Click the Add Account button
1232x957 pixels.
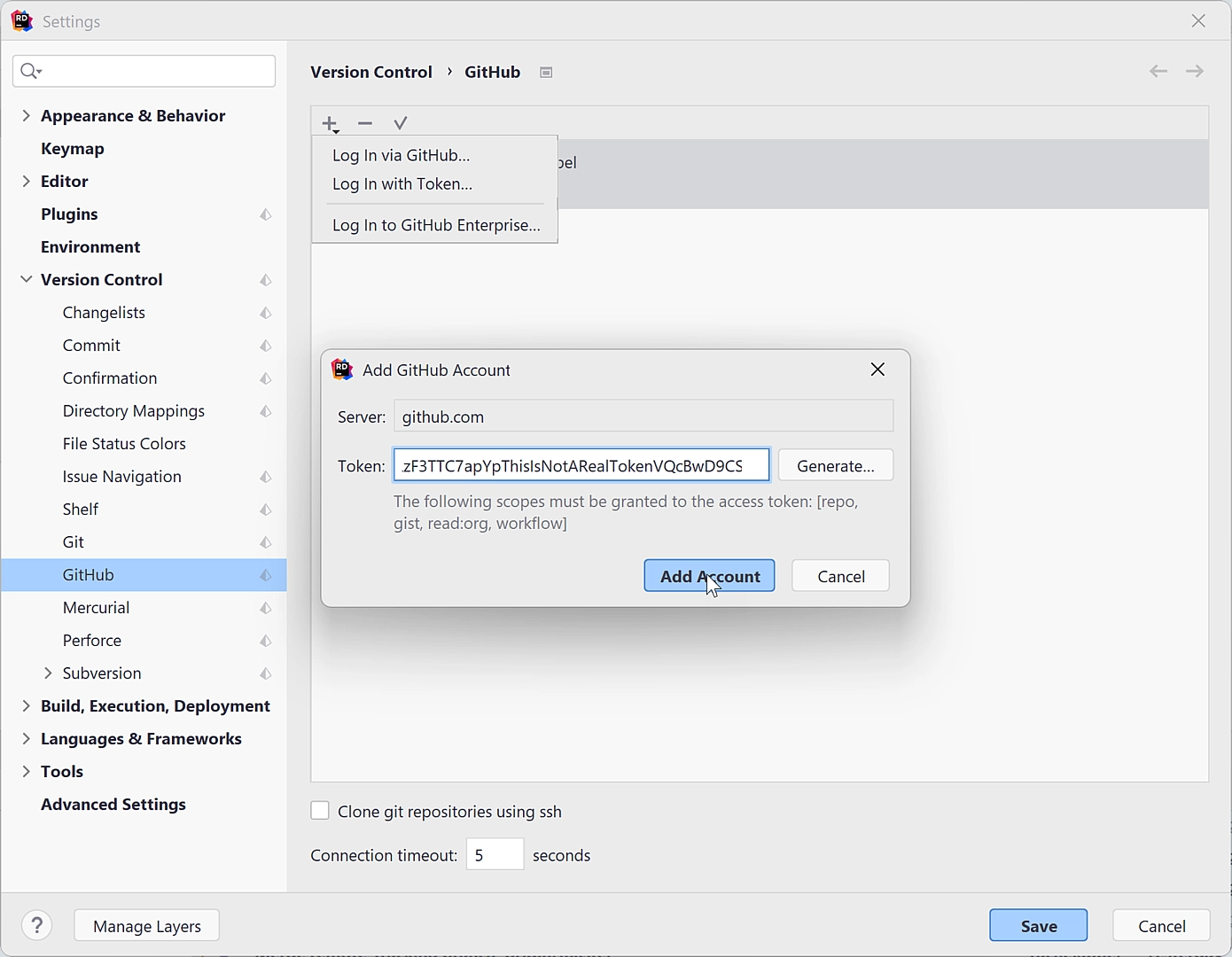click(709, 576)
